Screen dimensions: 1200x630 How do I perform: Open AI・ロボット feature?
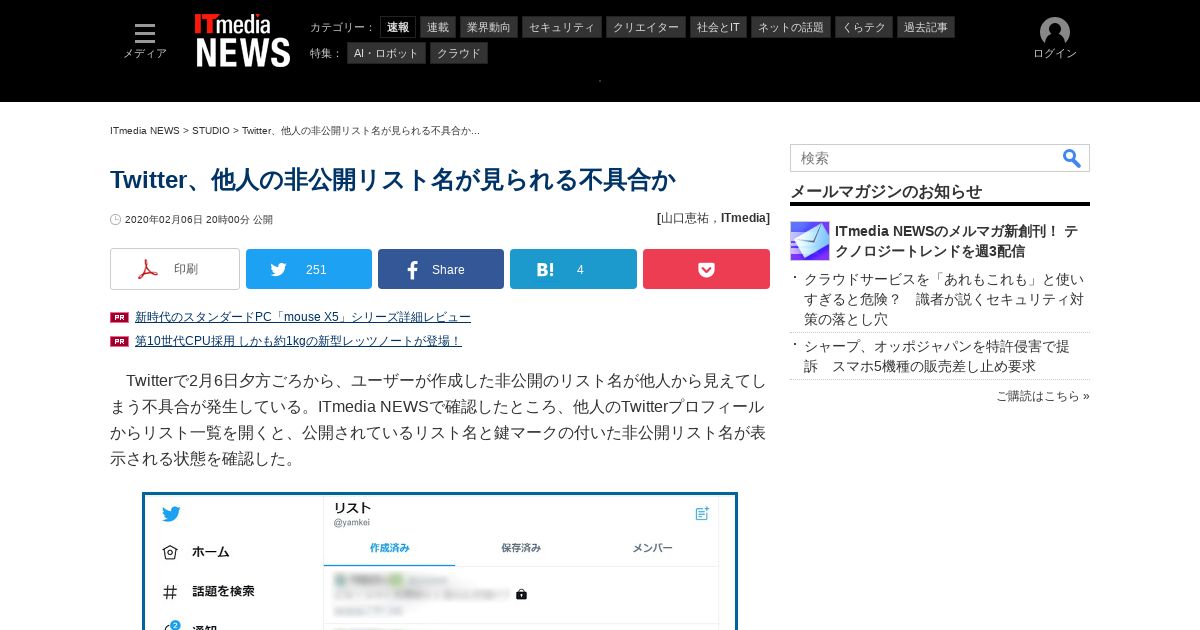coord(386,53)
